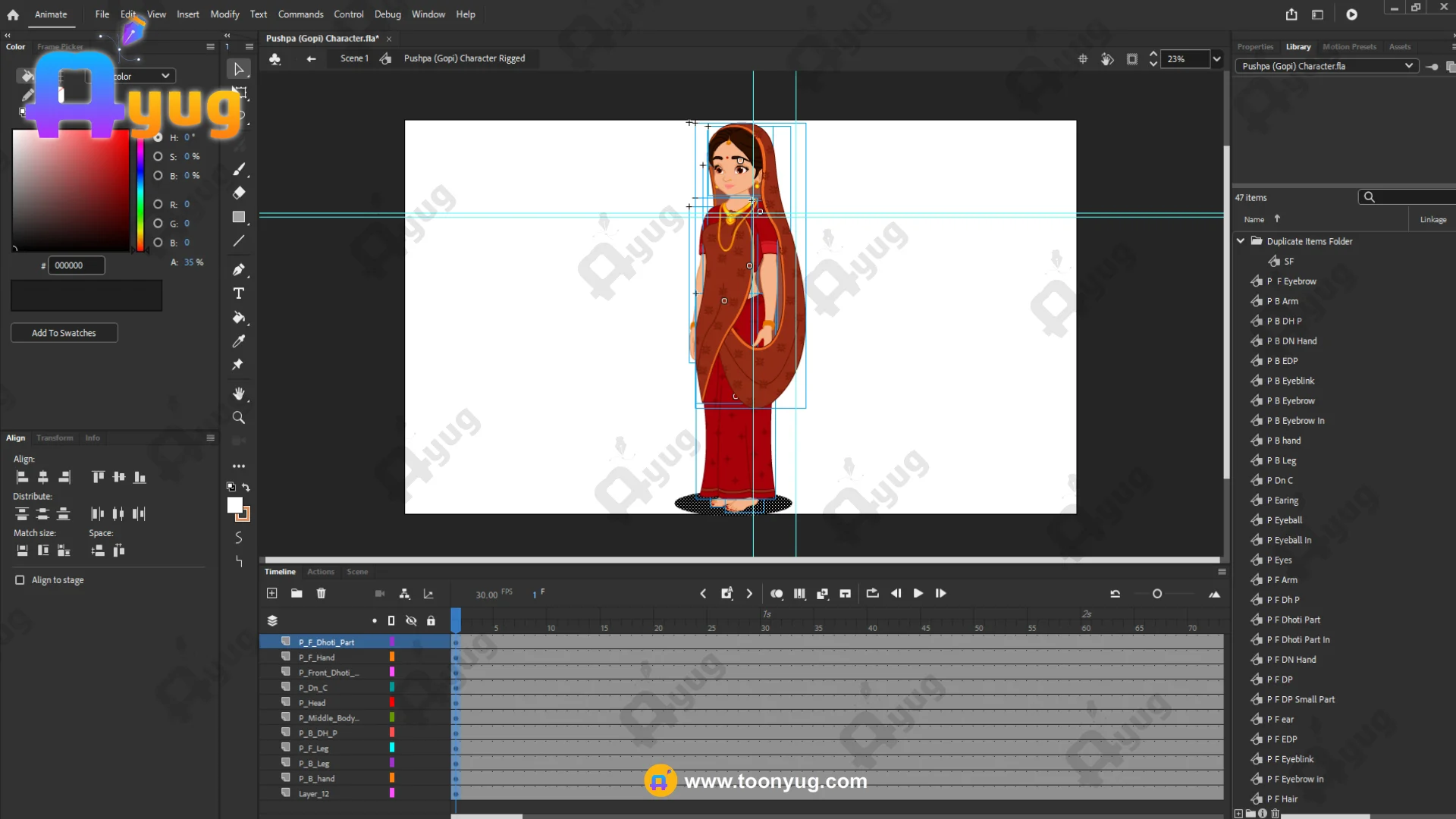Switch to the Transform tab
The image size is (1456, 819).
[55, 438]
